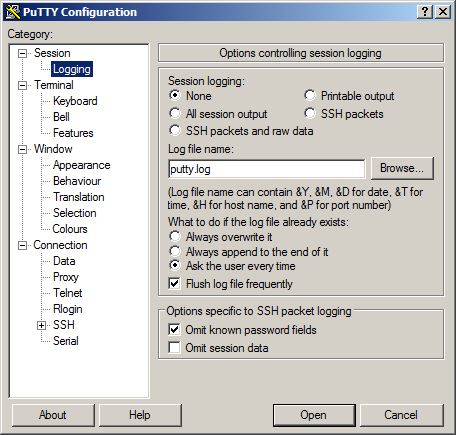456x435 pixels.
Task: Select Keyboard under Terminal
Action: tap(75, 101)
